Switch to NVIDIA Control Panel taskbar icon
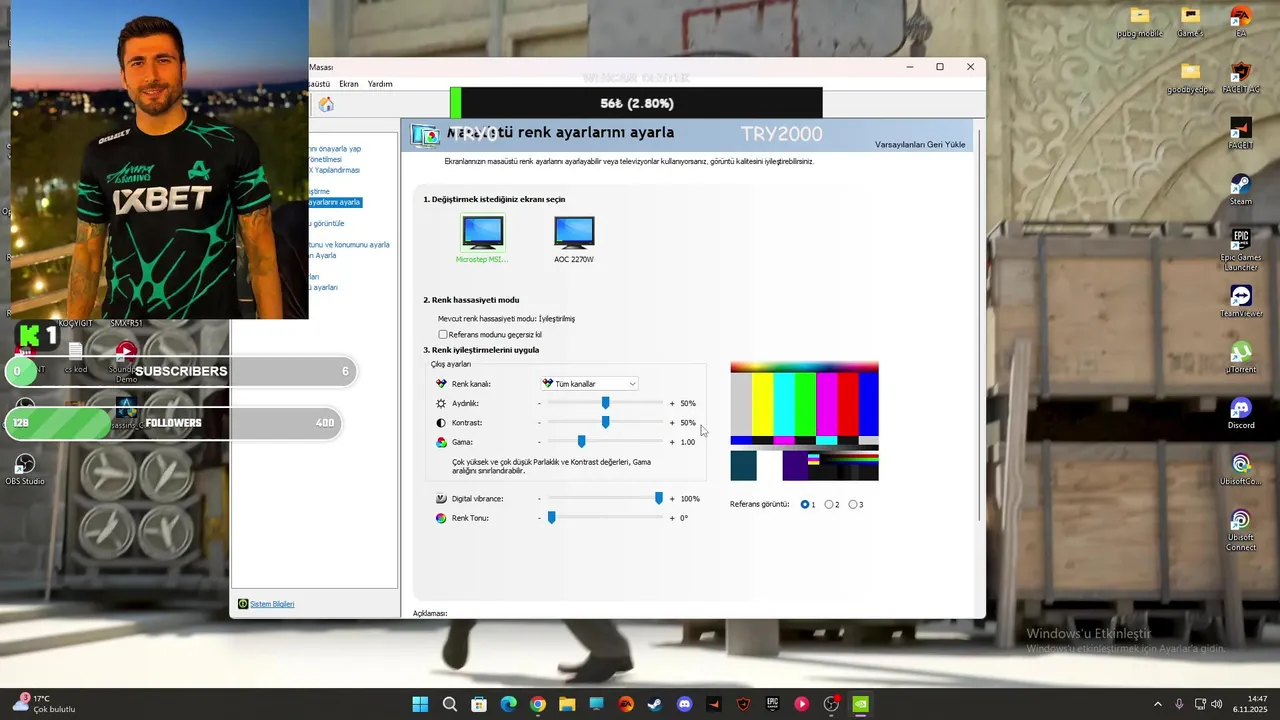Viewport: 1280px width, 720px height. [860, 704]
